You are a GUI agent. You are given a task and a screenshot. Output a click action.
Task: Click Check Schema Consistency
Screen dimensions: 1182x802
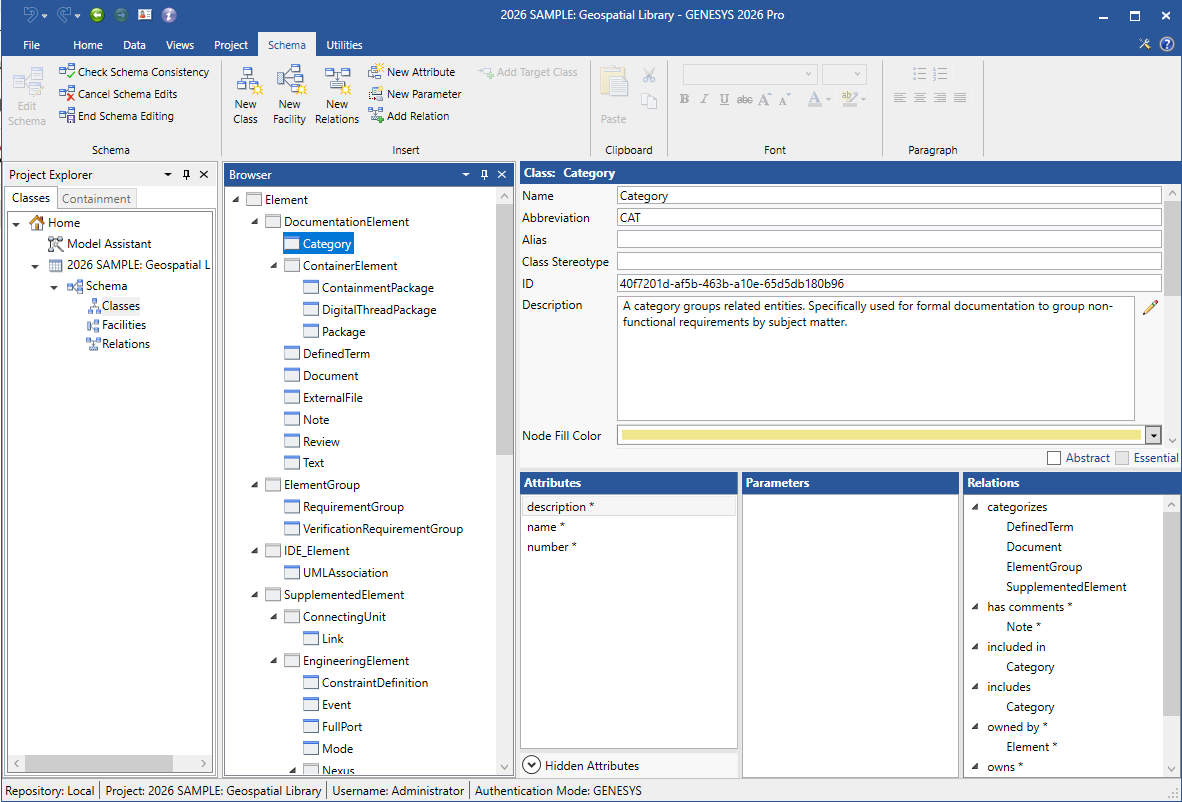(134, 72)
